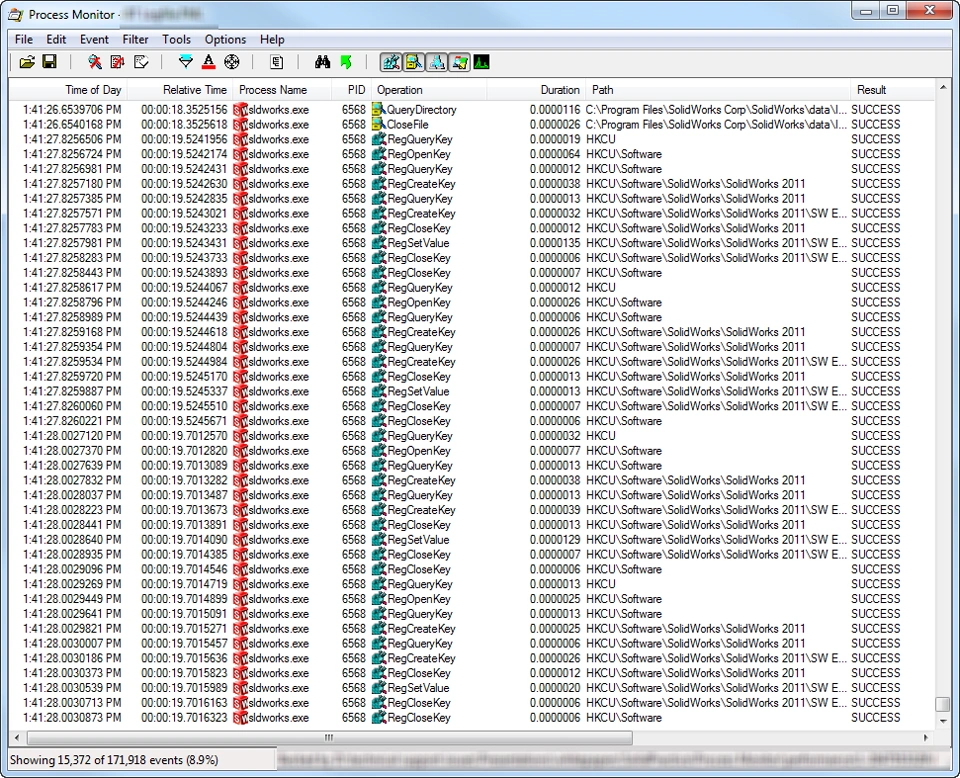Screen dimensions: 960x778
Task: Open the Help menu
Action: pos(272,39)
